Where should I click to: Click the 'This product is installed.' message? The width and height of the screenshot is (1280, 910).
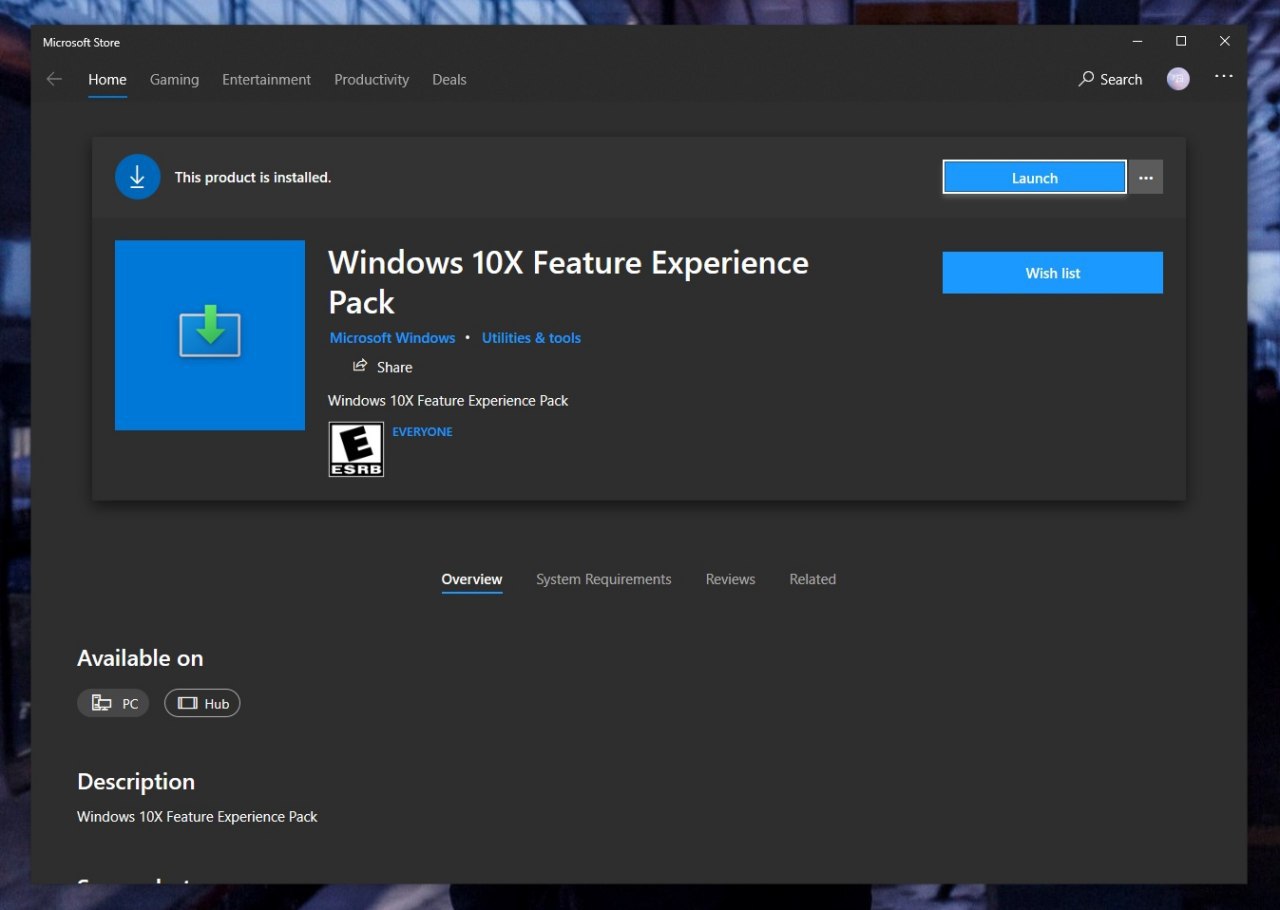coord(253,177)
